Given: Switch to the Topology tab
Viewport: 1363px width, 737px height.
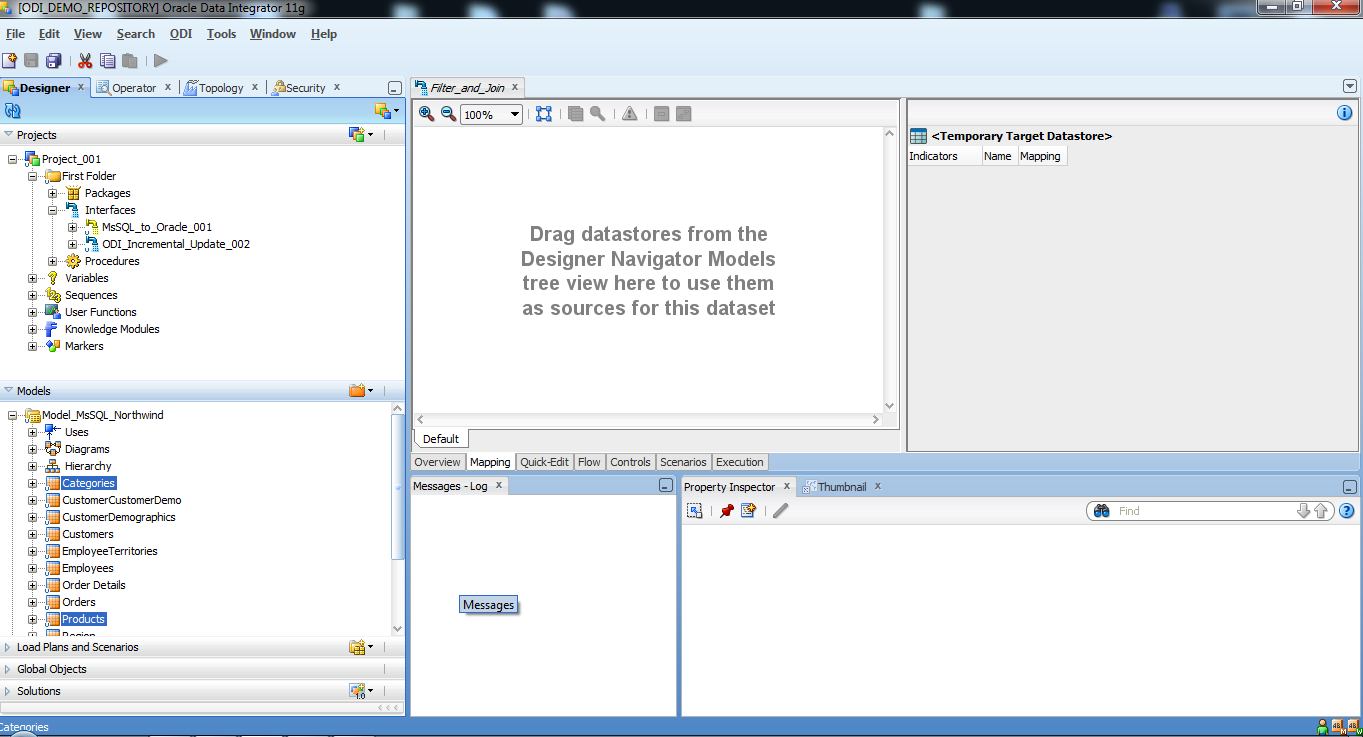Looking at the screenshot, I should pyautogui.click(x=220, y=87).
